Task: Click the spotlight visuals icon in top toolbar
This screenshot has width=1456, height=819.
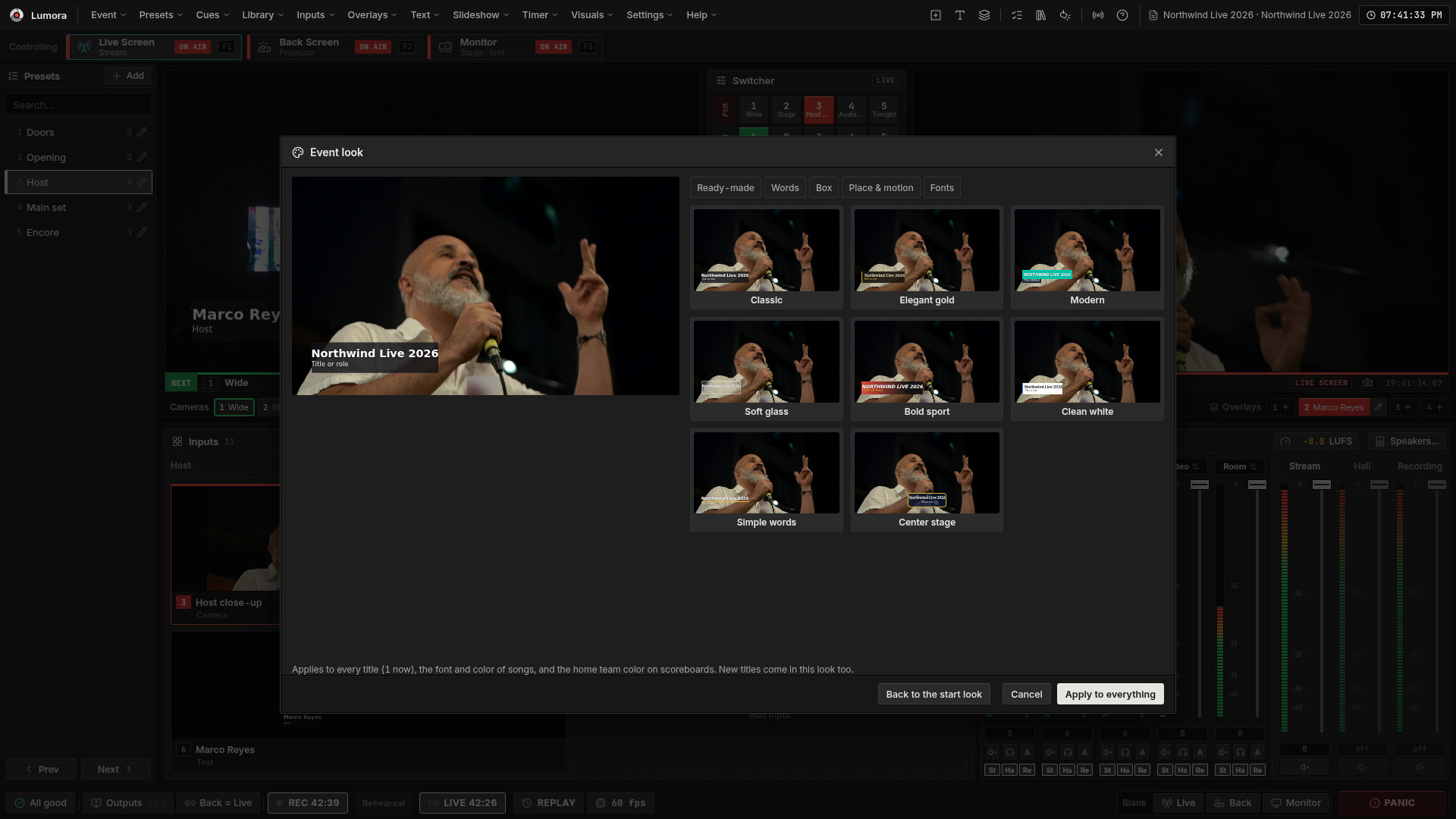Action: (1065, 15)
